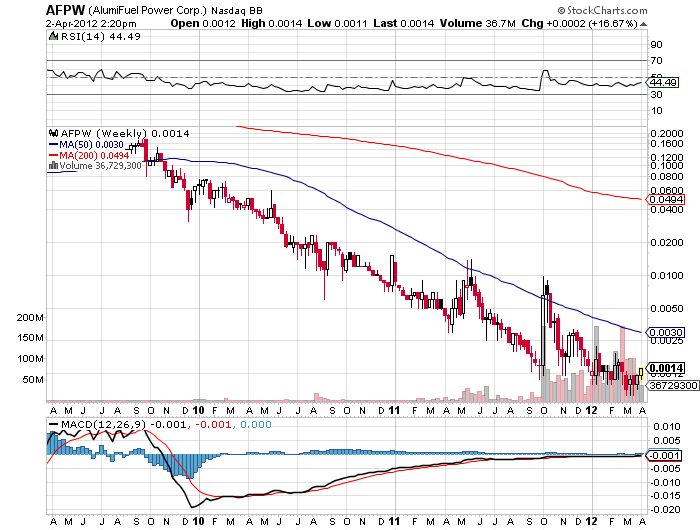Image resolution: width=700 pixels, height=530 pixels.
Task: Click the volume bars icon in legend
Action: pyautogui.click(x=54, y=166)
